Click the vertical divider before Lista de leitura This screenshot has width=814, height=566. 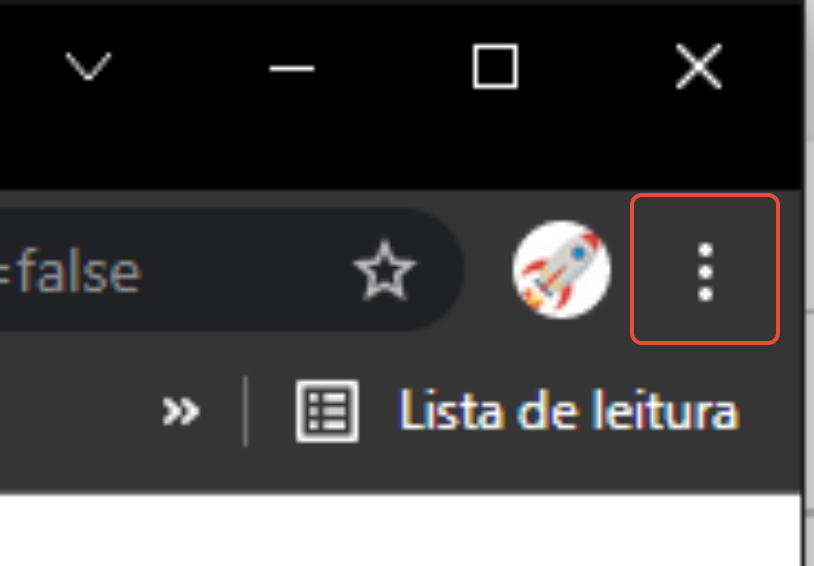pyautogui.click(x=246, y=411)
